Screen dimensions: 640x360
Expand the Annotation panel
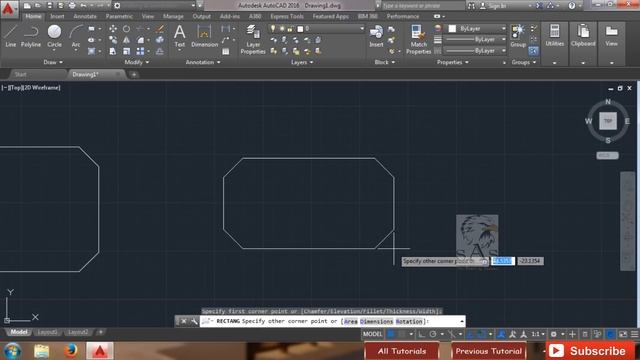pyautogui.click(x=203, y=62)
